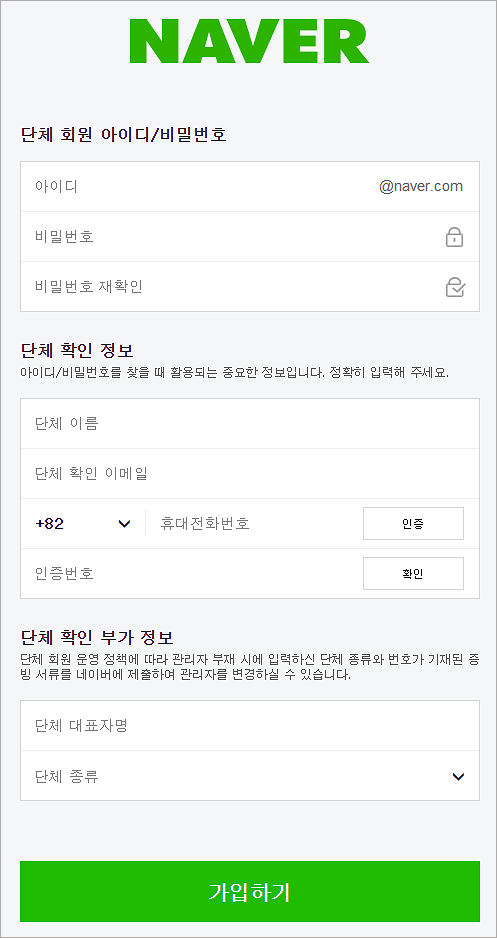This screenshot has width=497, height=938.
Task: Click the 단체 확인 이메일 field
Action: (x=250, y=474)
